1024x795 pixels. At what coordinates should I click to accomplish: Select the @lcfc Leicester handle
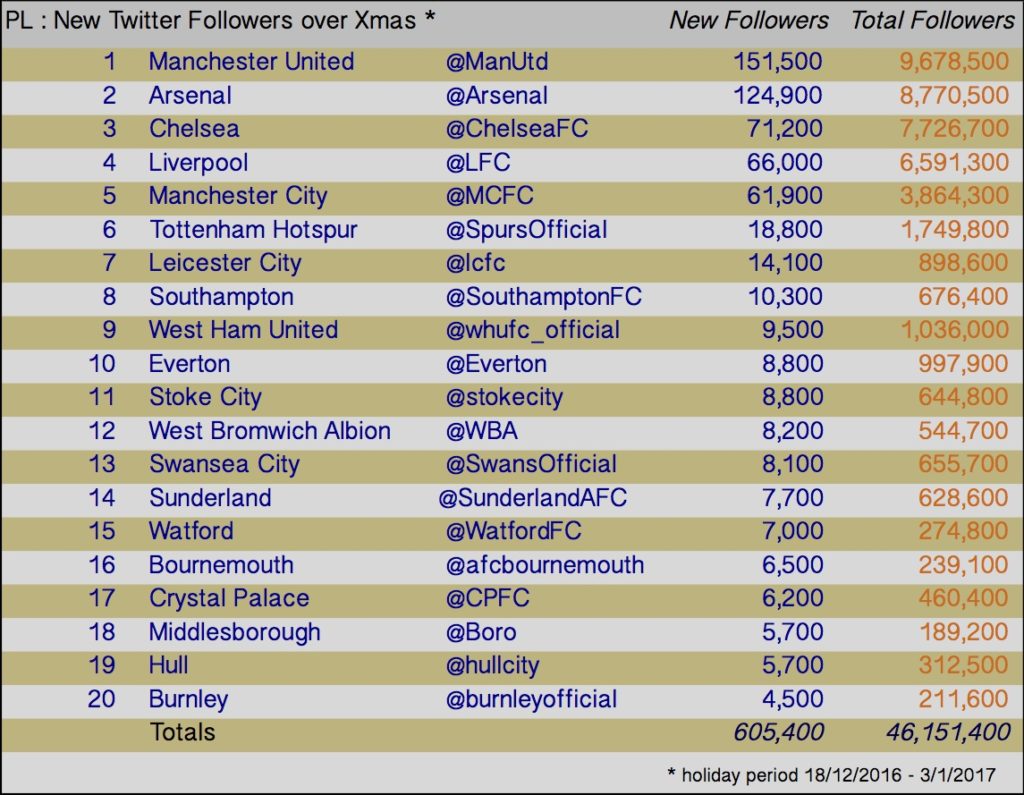coord(475,263)
